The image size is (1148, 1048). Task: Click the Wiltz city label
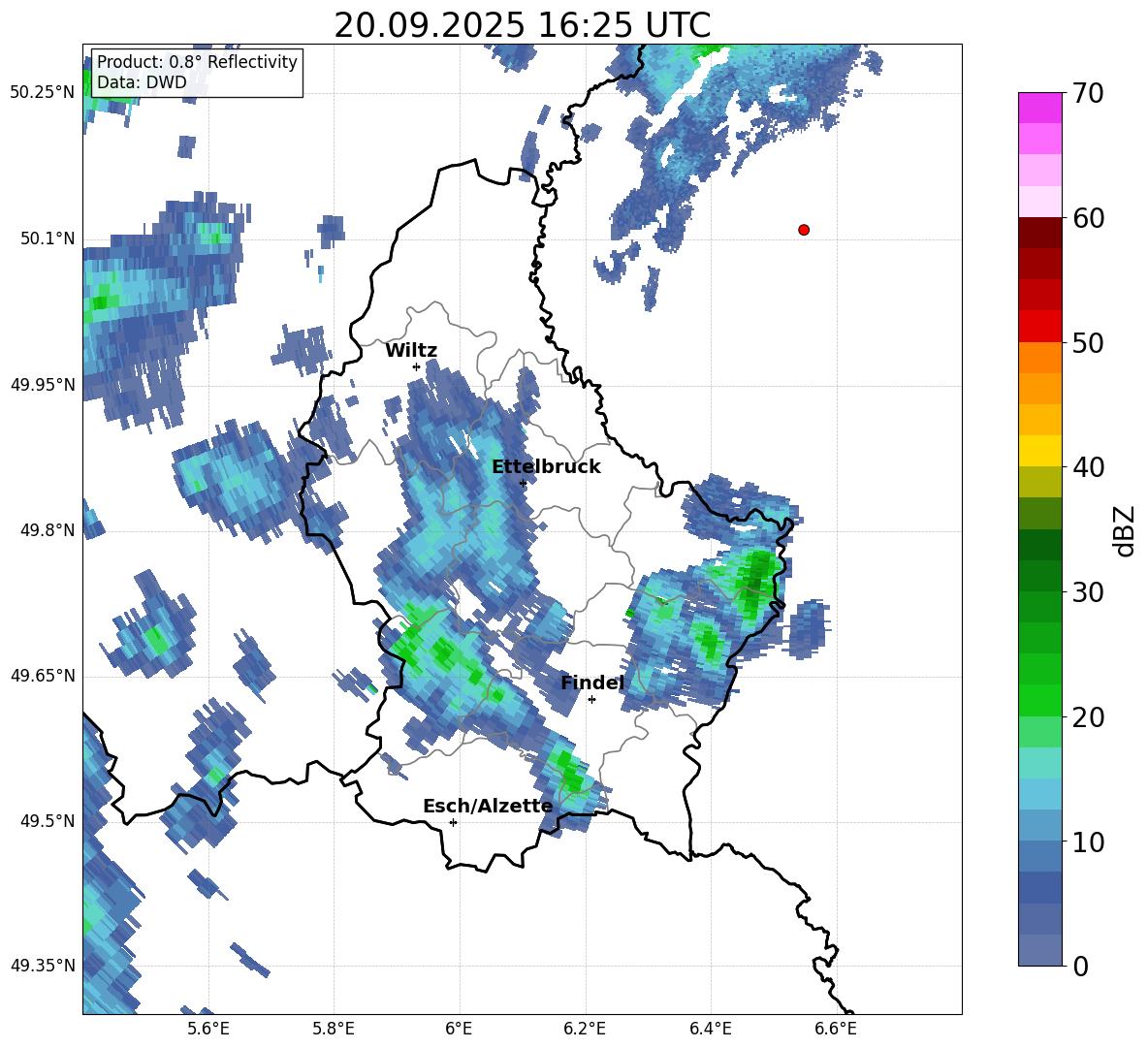[411, 351]
